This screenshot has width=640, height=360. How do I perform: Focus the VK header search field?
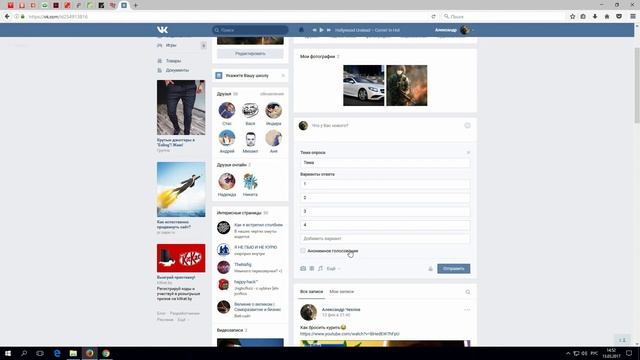(x=250, y=30)
